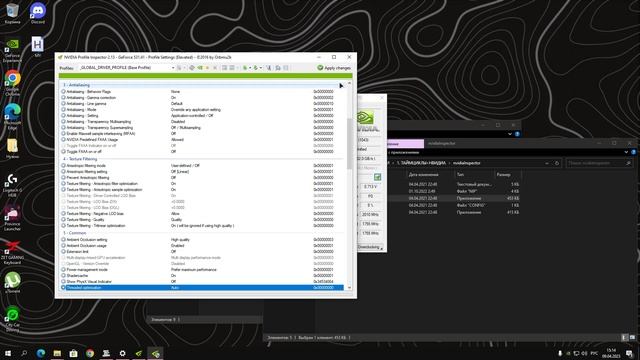Screen dimensions: 640x360
Task: Select Antialiasing - Mode row
Action: (x=202, y=110)
